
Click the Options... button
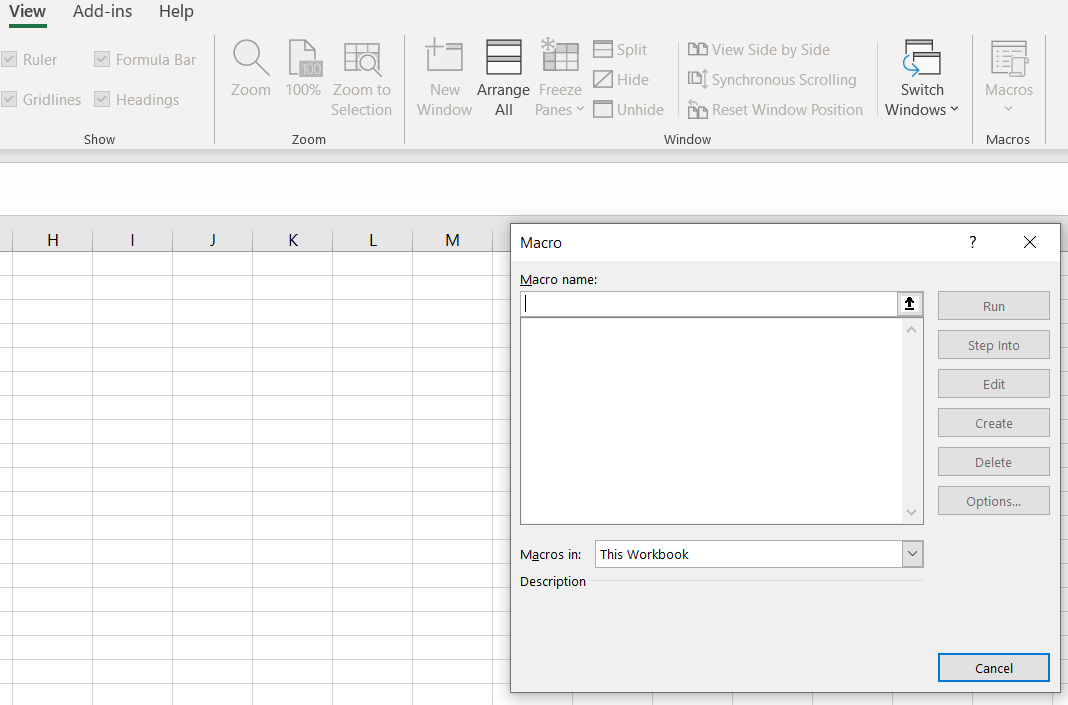coord(993,501)
